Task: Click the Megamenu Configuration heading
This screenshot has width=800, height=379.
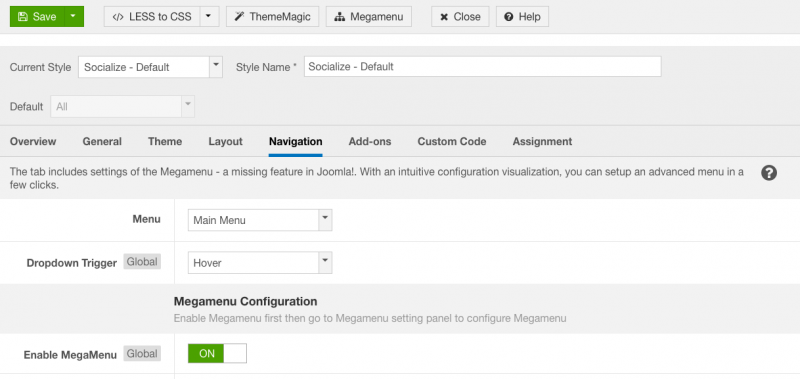Action: (245, 301)
